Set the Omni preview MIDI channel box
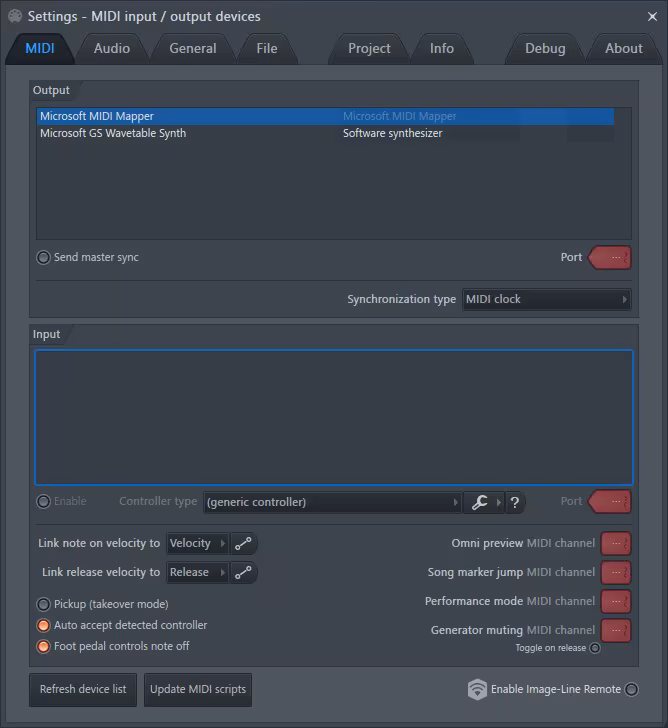 (x=616, y=544)
